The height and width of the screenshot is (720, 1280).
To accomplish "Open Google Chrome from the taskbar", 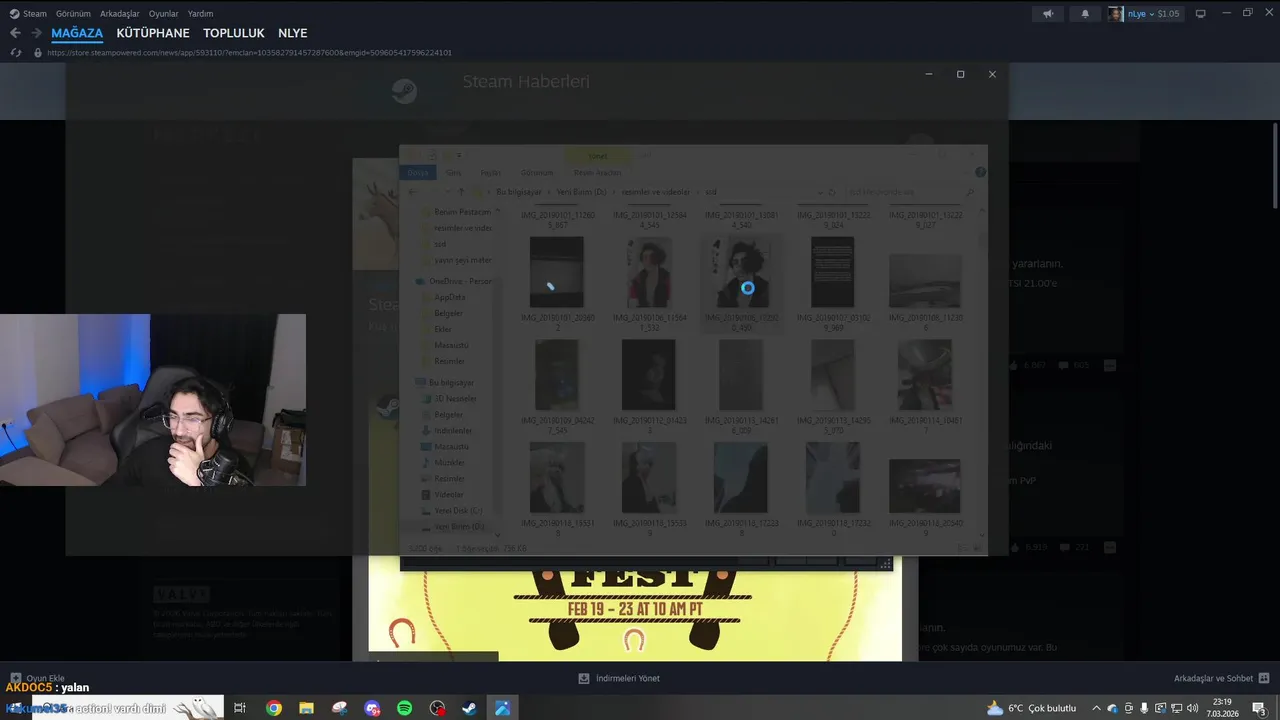I will click(x=273, y=708).
